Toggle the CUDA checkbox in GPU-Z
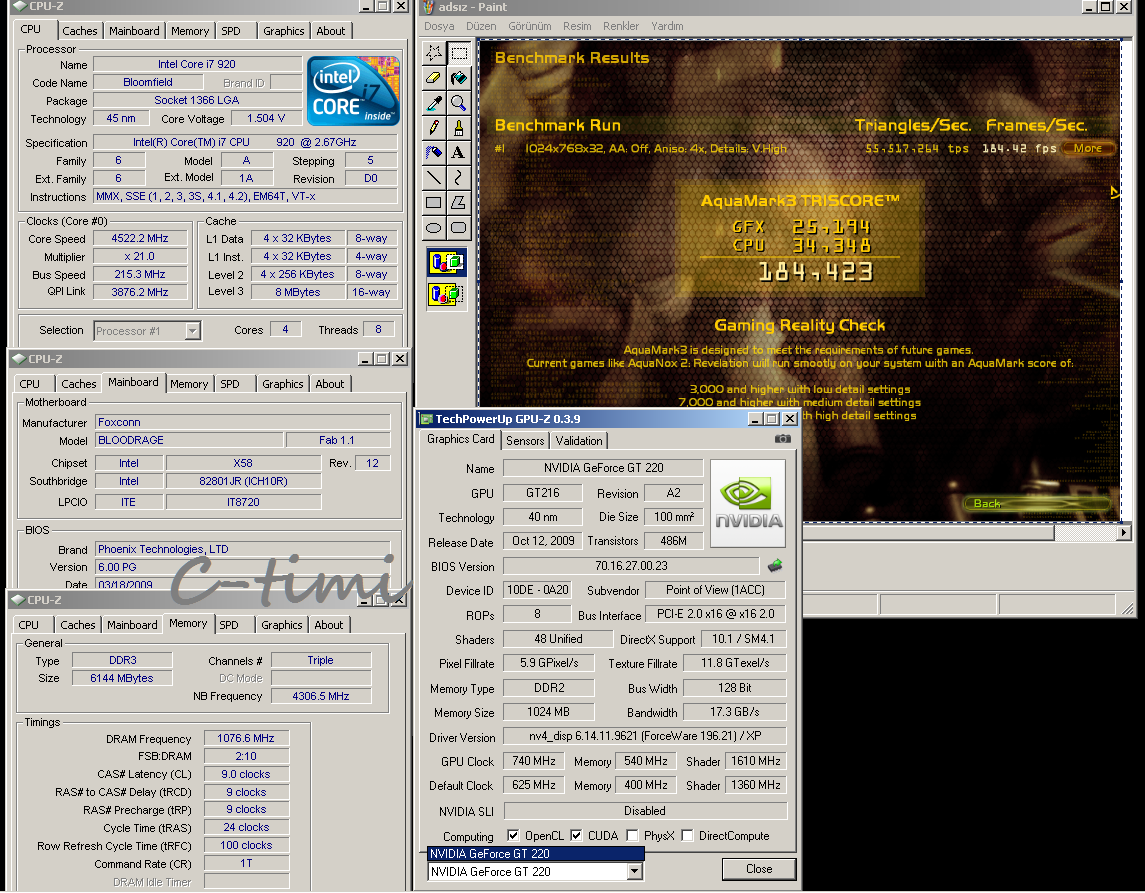This screenshot has height=893, width=1145. tap(577, 835)
